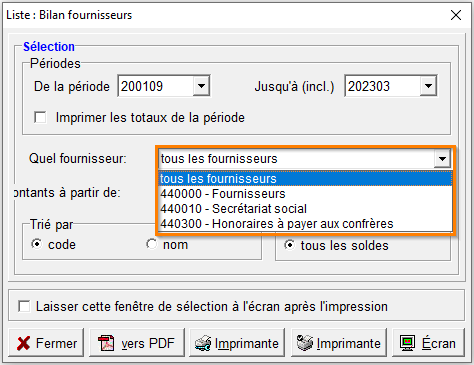The image size is (474, 365).
Task: Click the first printer icon
Action: pyautogui.click(x=203, y=343)
